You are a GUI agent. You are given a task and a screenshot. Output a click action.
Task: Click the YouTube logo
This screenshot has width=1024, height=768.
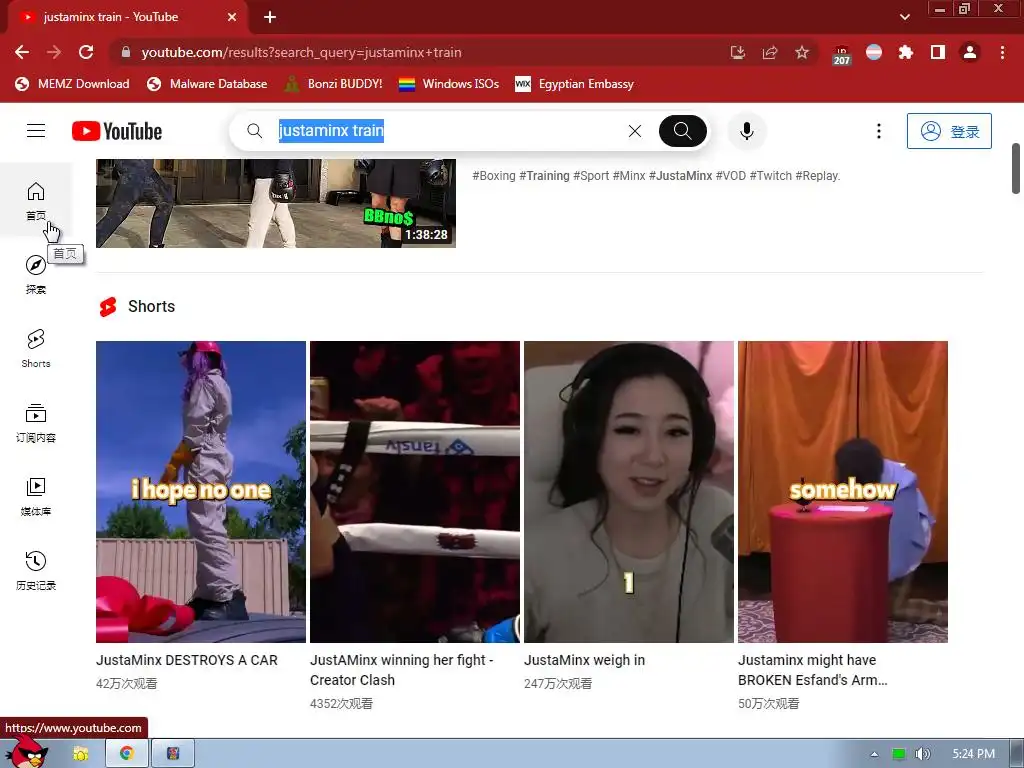[117, 131]
